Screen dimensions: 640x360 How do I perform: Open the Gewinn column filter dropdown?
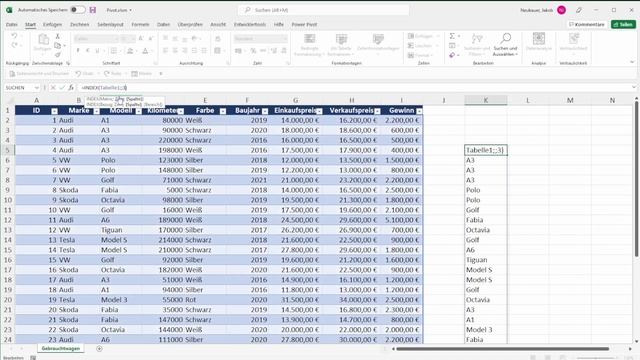coord(419,111)
